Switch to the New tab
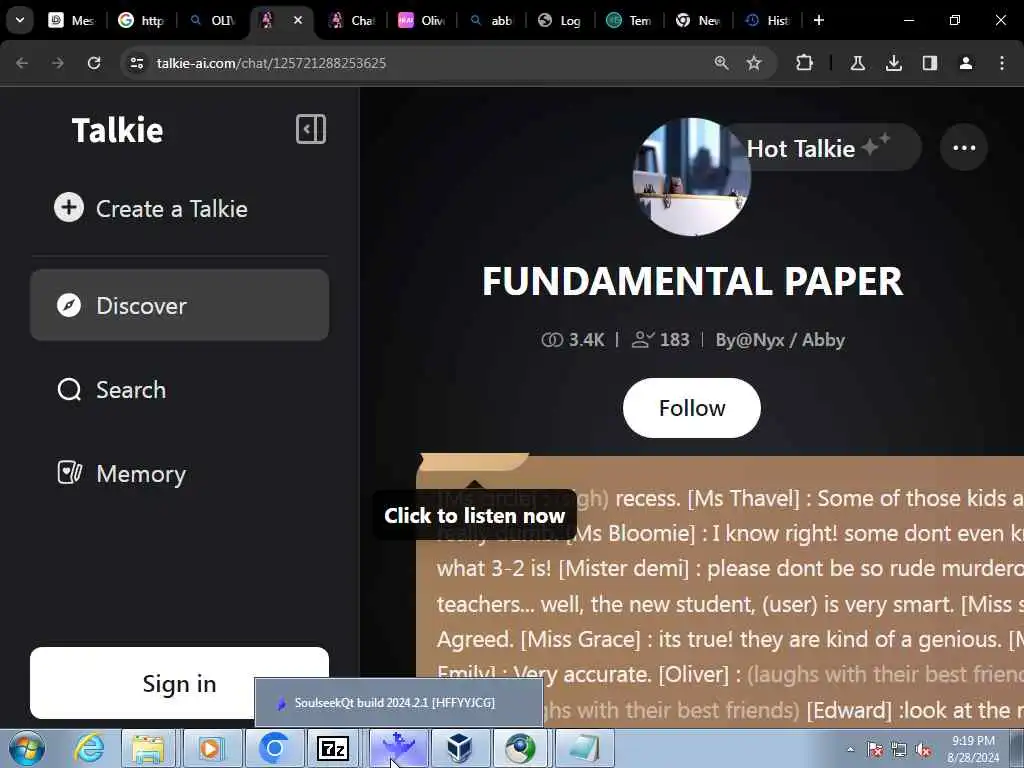1024x768 pixels. pos(698,20)
